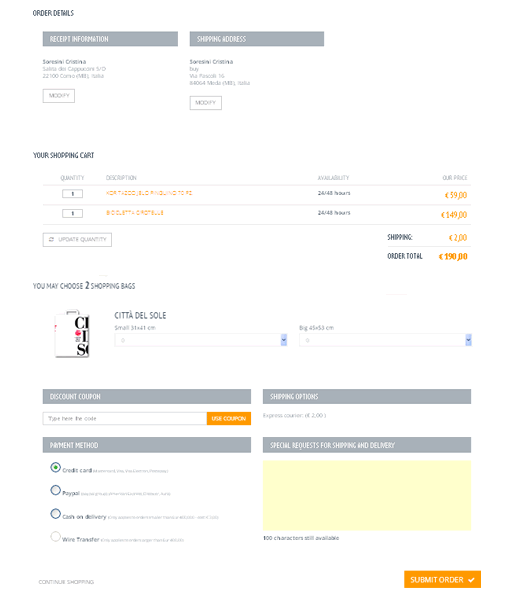Focus the discount coupon code field
The height and width of the screenshot is (591, 505).
[125, 418]
